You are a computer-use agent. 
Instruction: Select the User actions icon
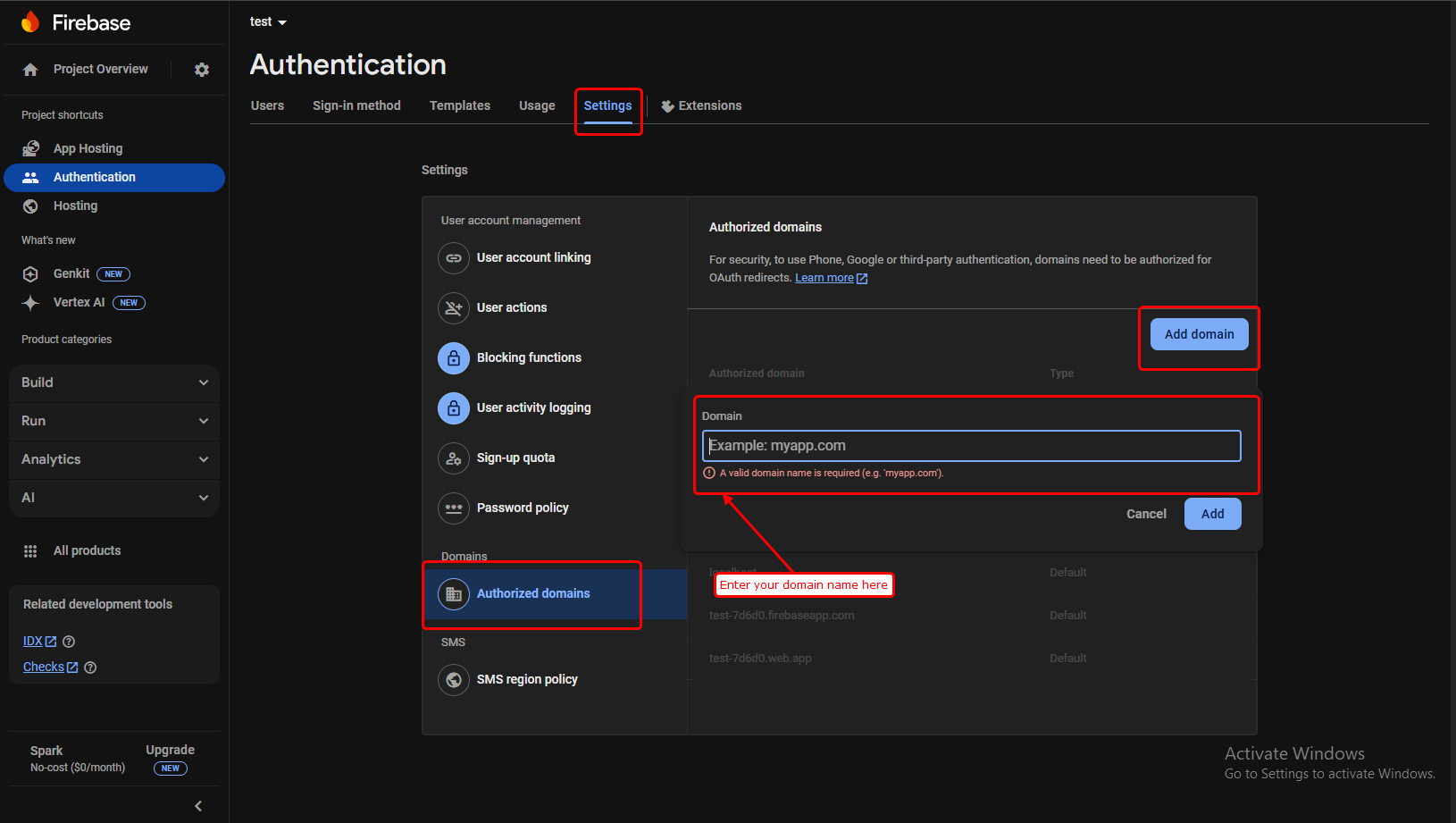[454, 307]
